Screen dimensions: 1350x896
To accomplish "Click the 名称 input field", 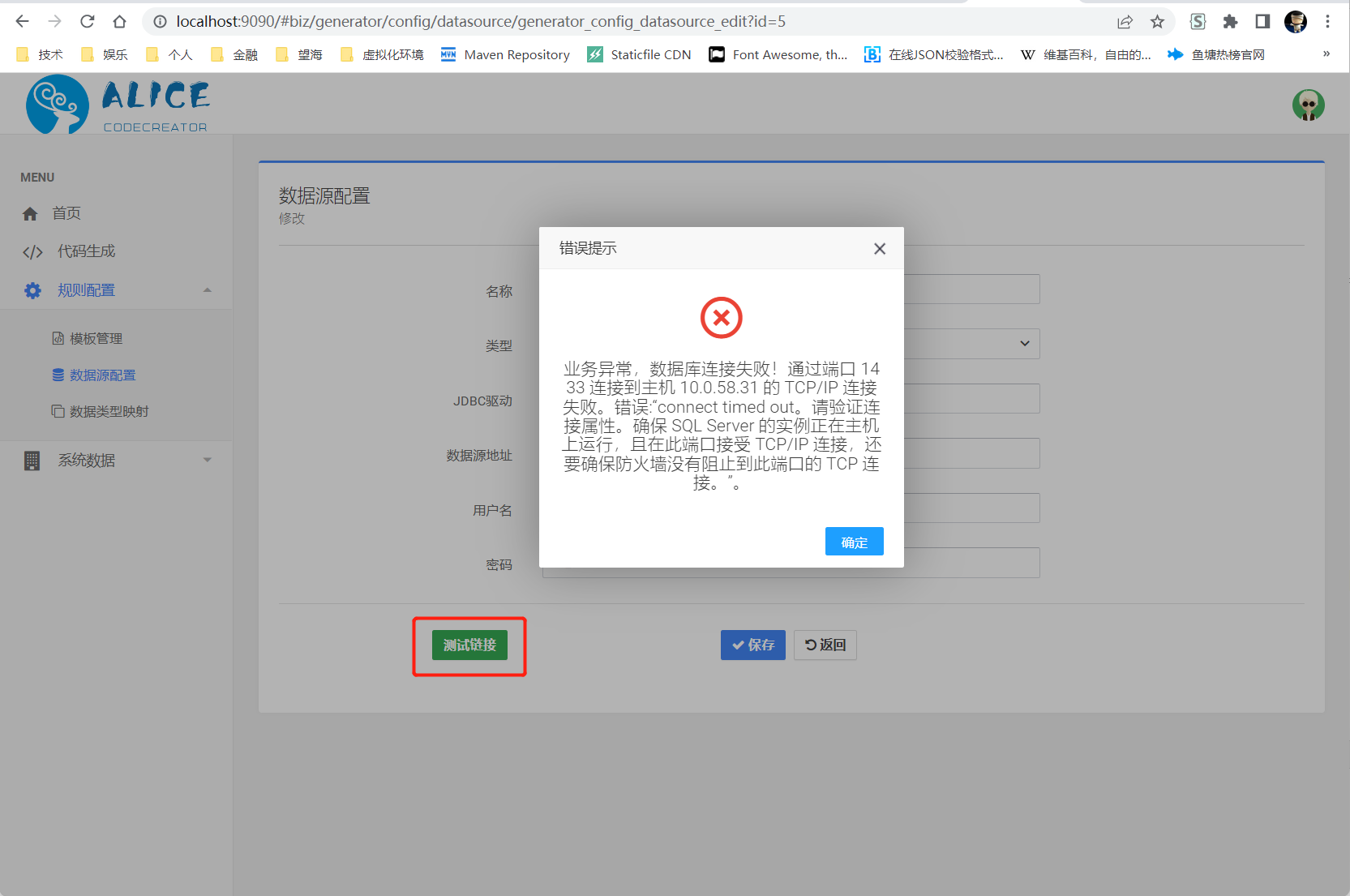I will tap(791, 289).
